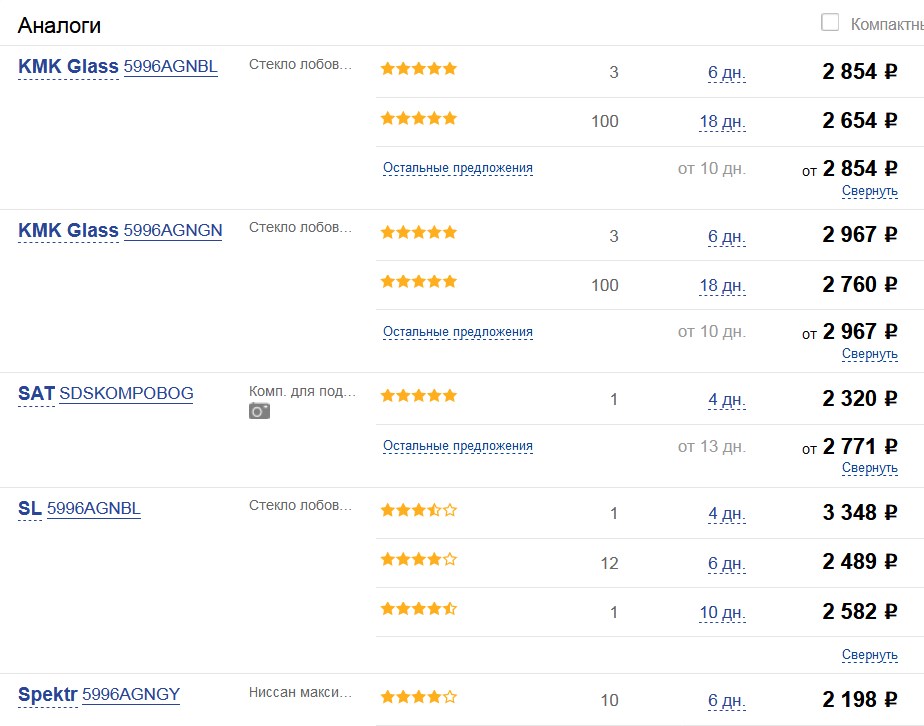The width and height of the screenshot is (924, 726).
Task: Collapse SL offers with Свернуть
Action: point(869,655)
